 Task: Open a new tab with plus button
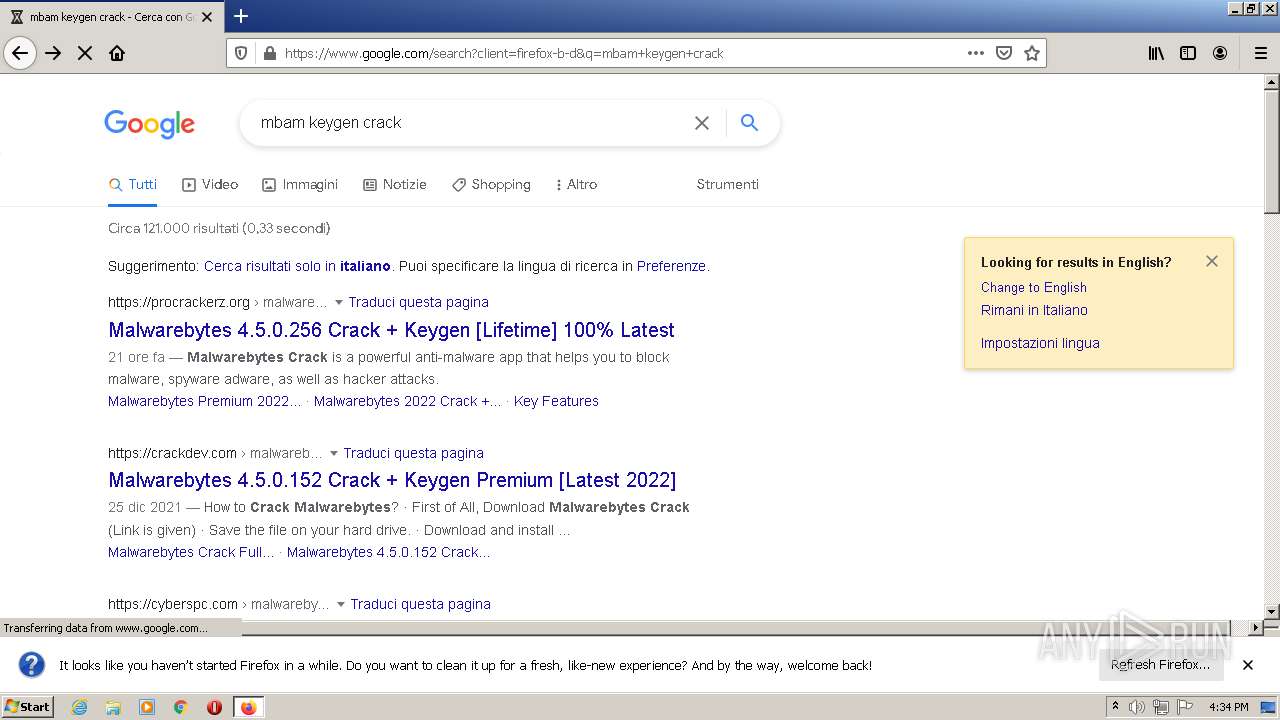pos(241,16)
